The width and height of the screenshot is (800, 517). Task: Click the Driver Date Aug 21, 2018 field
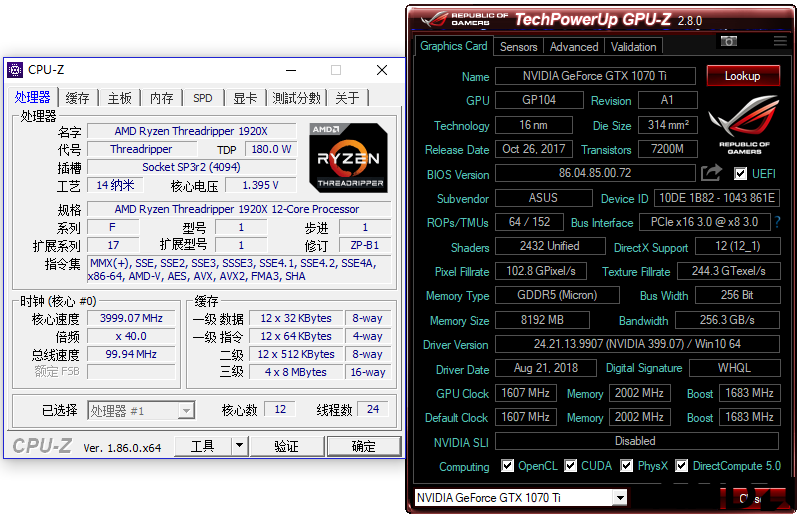(x=545, y=367)
